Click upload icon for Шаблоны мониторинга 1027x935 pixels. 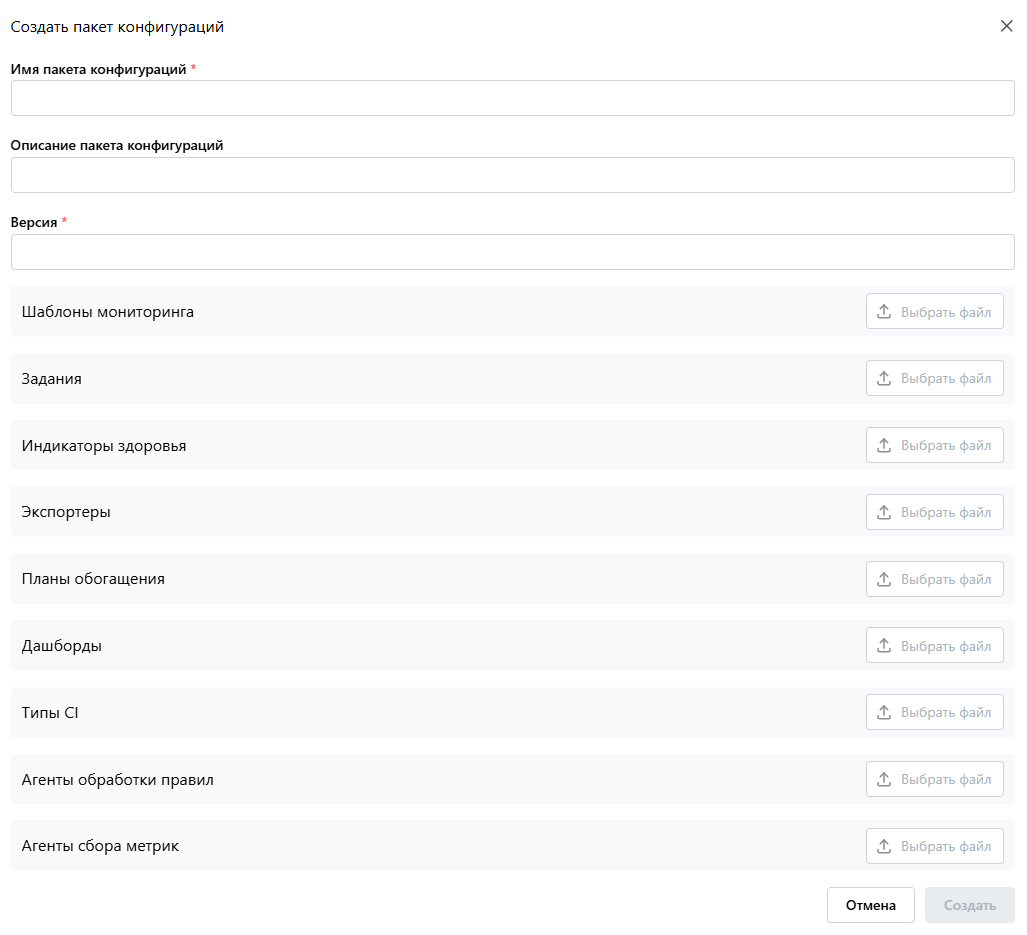coord(884,312)
